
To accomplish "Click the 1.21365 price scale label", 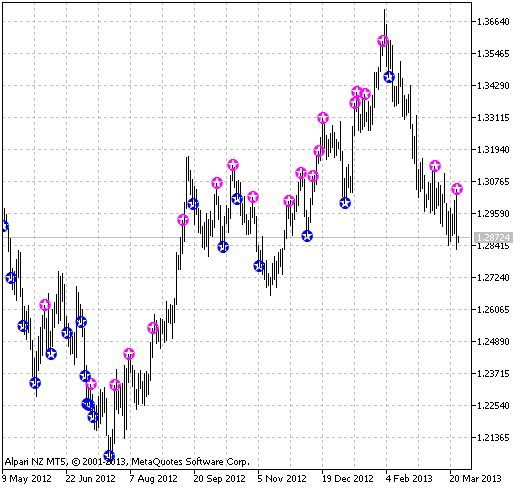I will (x=493, y=438).
